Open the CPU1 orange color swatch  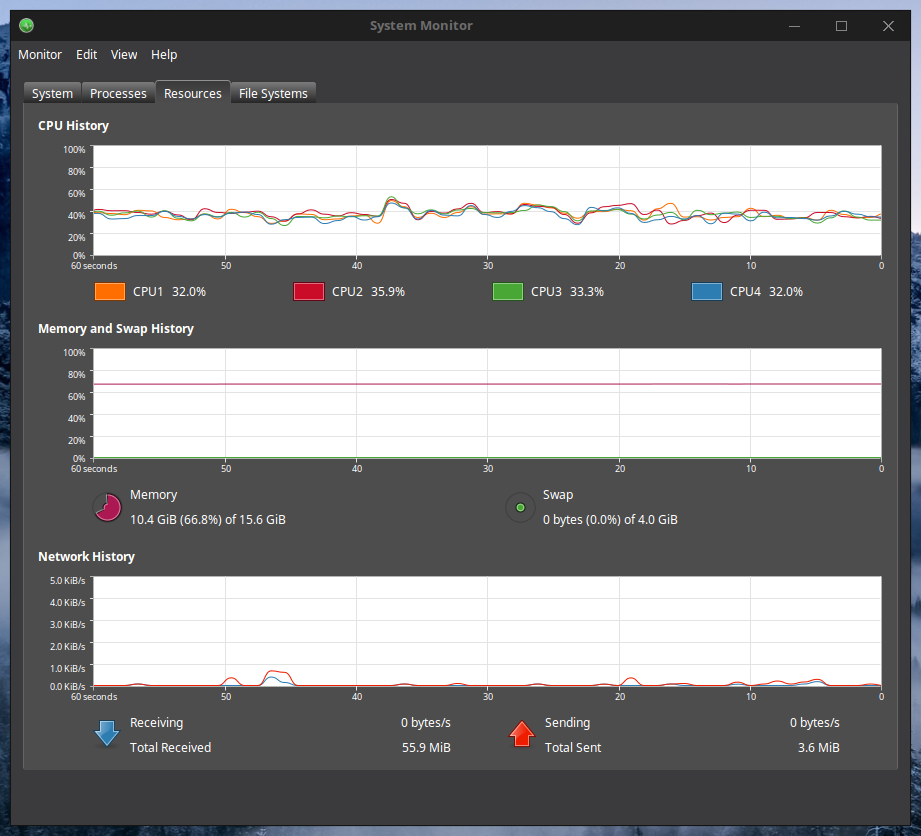(110, 291)
